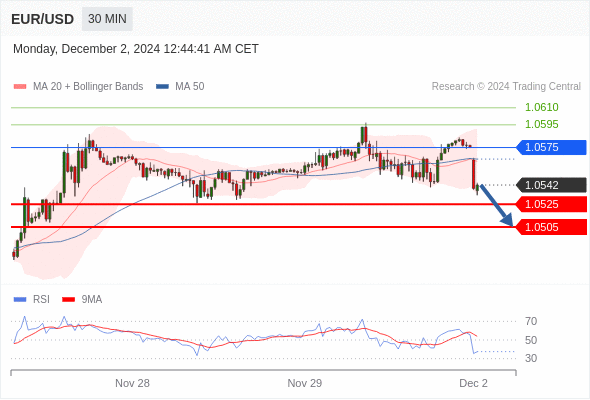Click the 'Nov 28' date axis label
Image resolution: width=590 pixels, height=400 pixels.
coord(132,383)
